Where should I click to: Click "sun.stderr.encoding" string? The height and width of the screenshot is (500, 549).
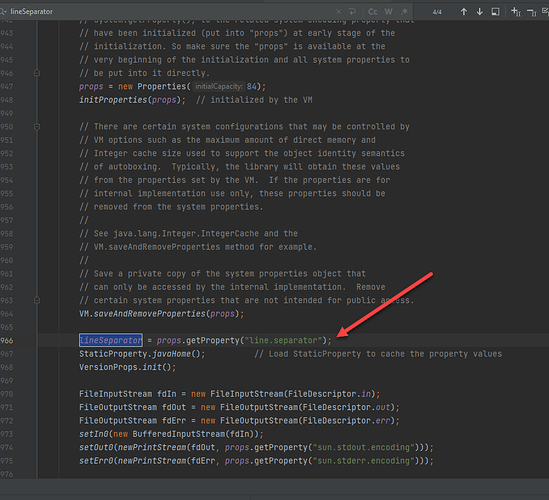pos(363,461)
